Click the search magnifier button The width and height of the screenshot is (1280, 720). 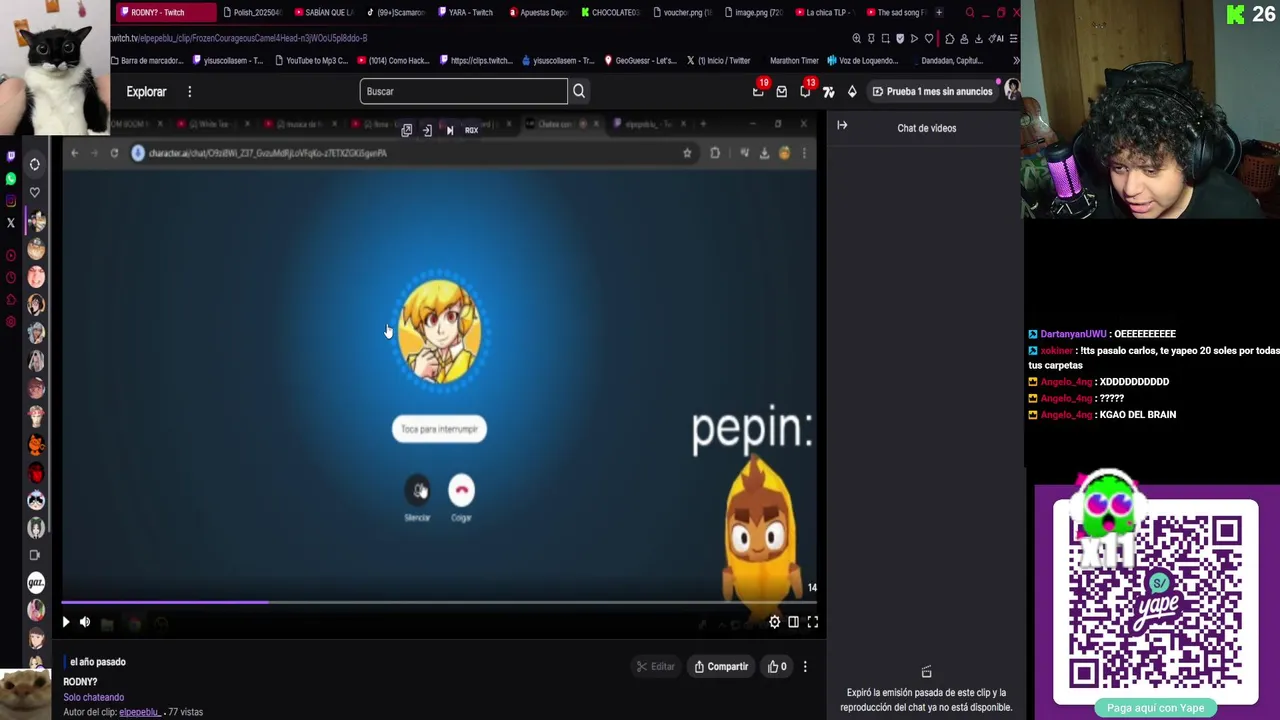tap(579, 91)
